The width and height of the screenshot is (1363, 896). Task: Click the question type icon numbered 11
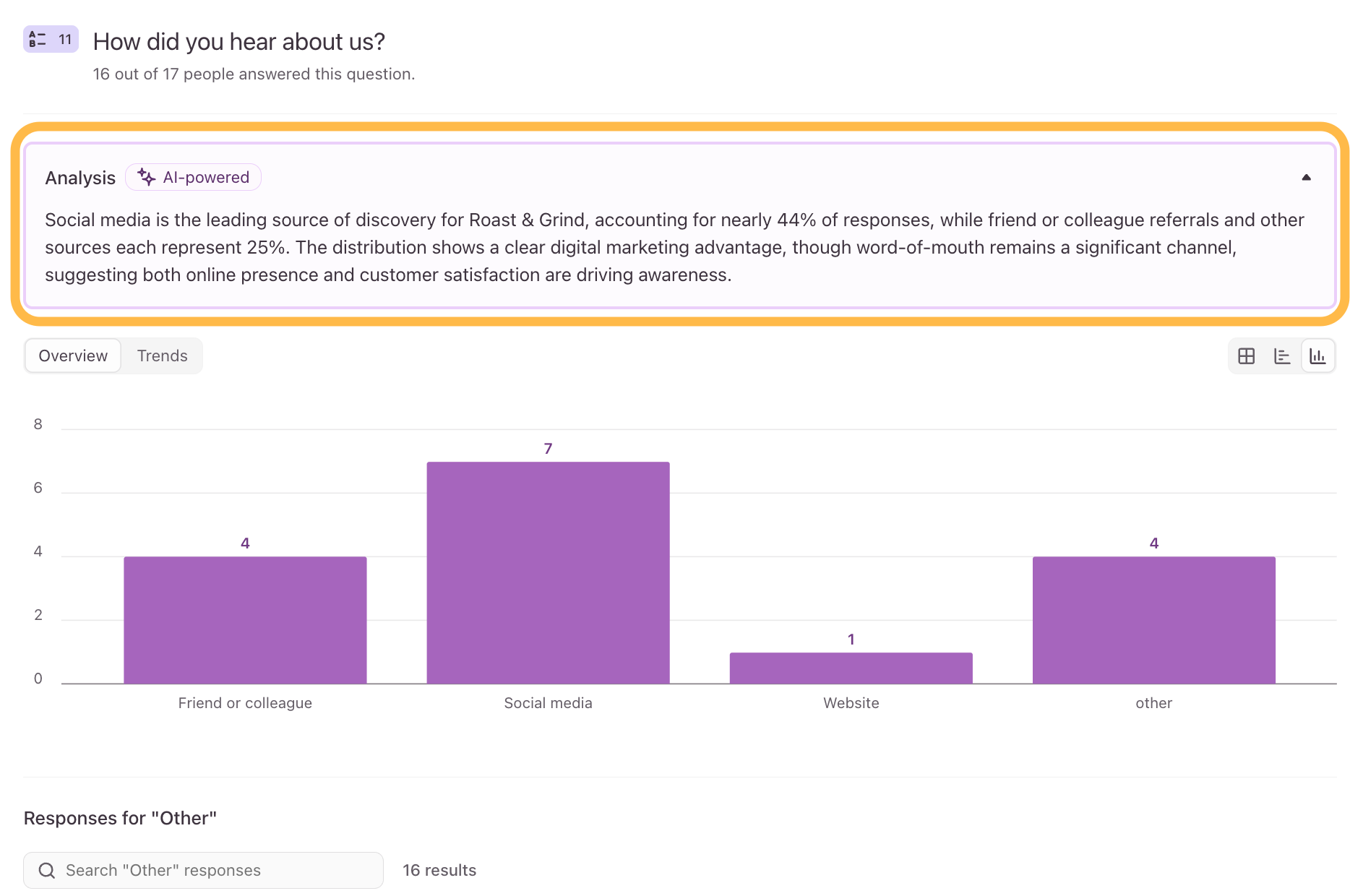51,39
